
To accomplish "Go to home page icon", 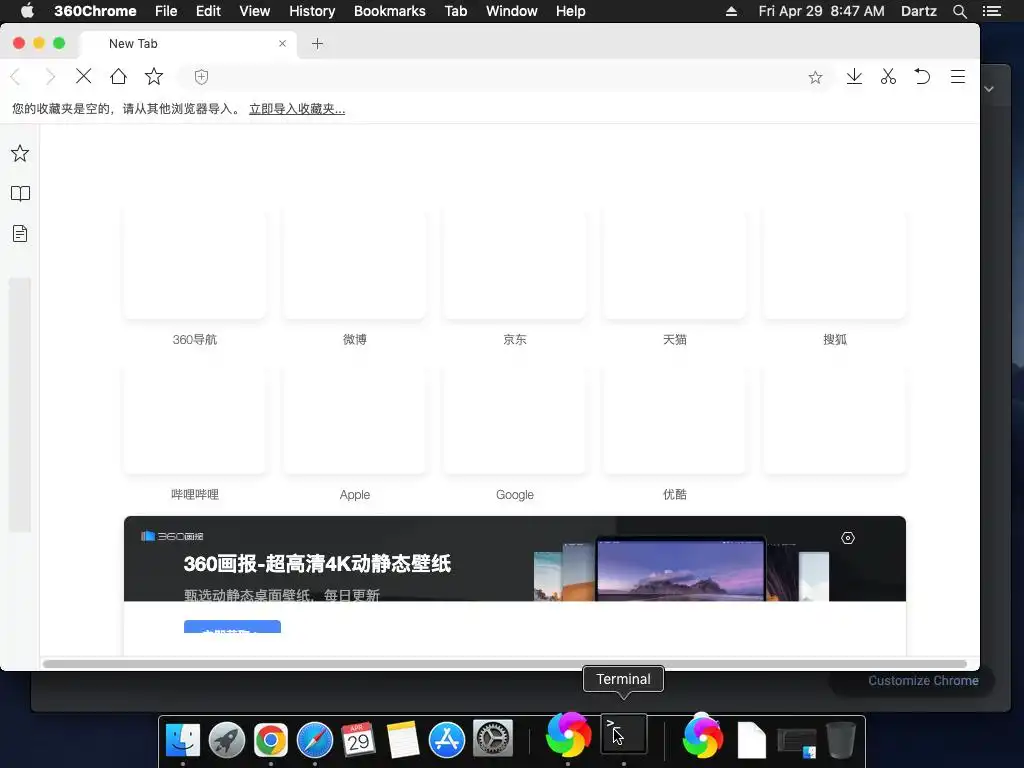I will [x=118, y=76].
